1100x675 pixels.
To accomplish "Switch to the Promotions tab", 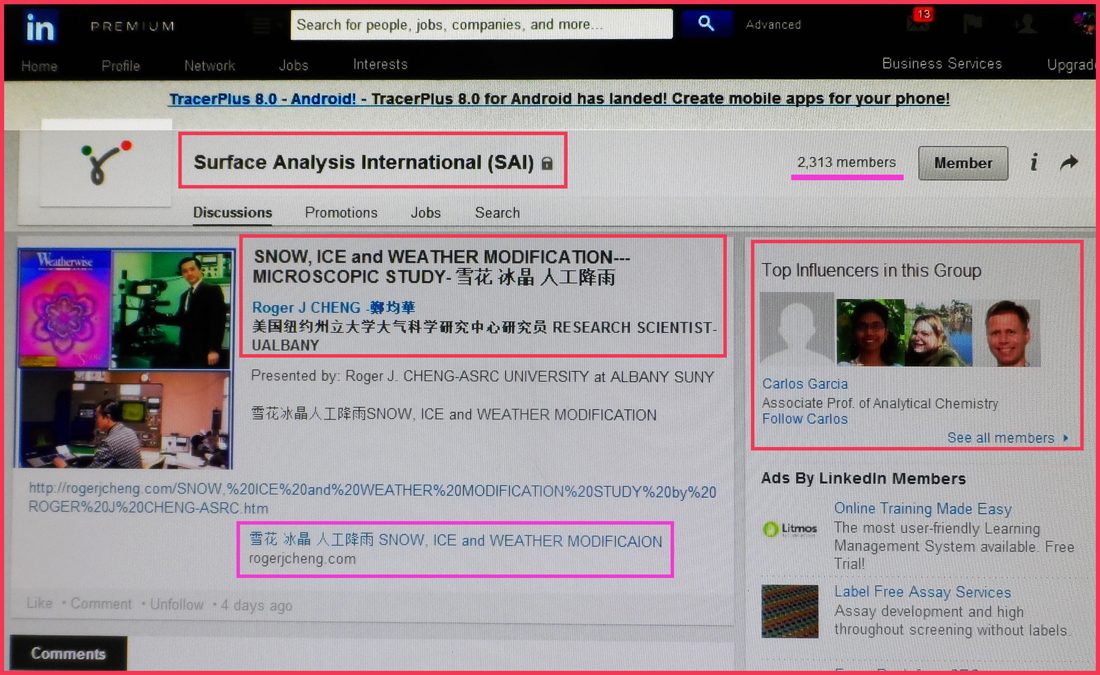I will (x=341, y=213).
